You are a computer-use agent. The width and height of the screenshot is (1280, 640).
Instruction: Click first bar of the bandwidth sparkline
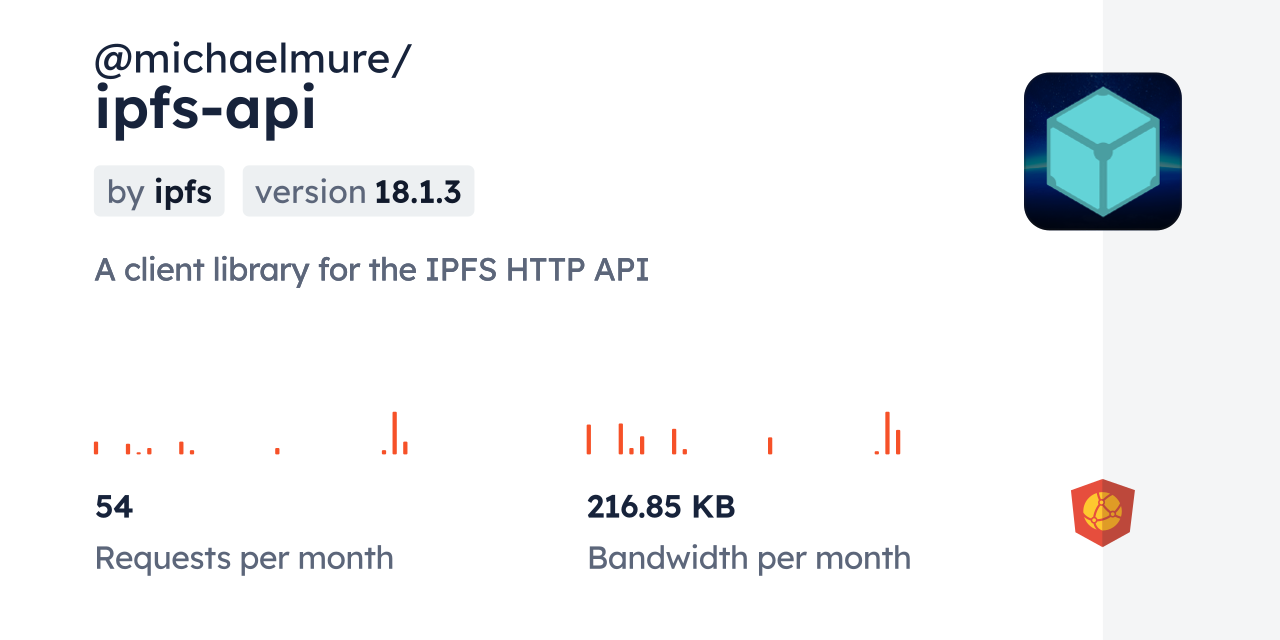(x=589, y=439)
